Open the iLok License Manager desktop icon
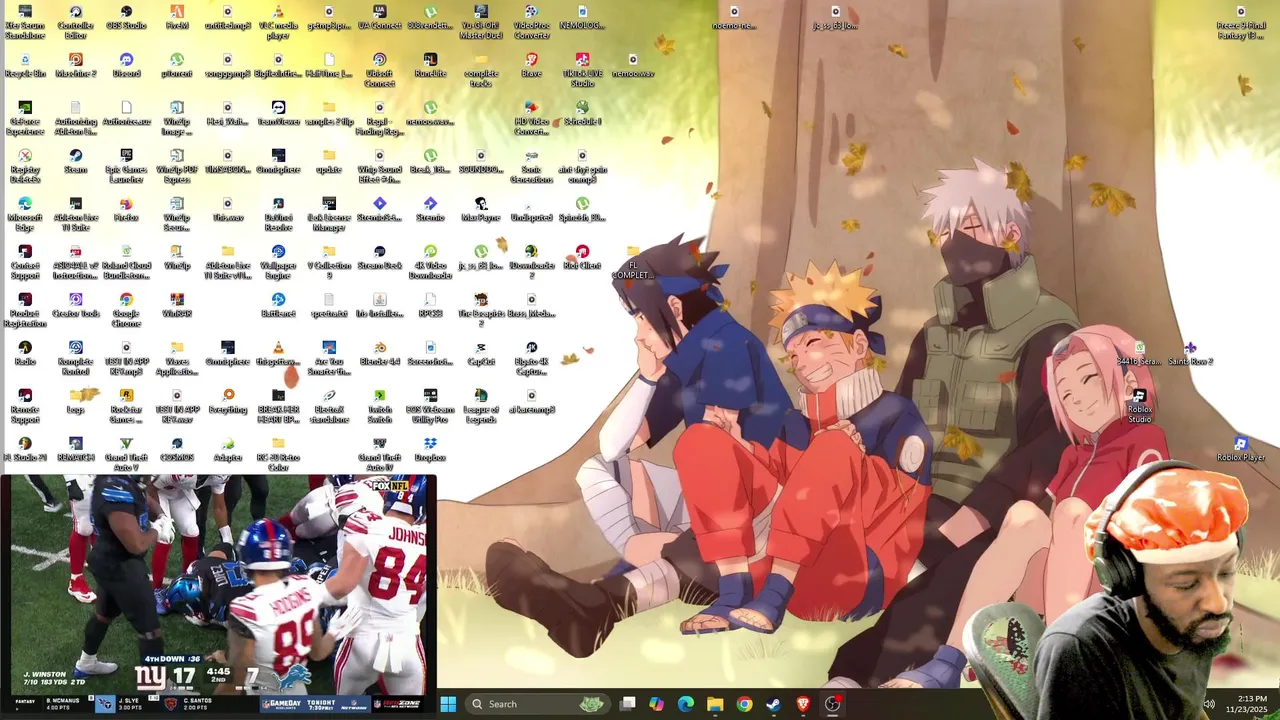 tap(329, 214)
